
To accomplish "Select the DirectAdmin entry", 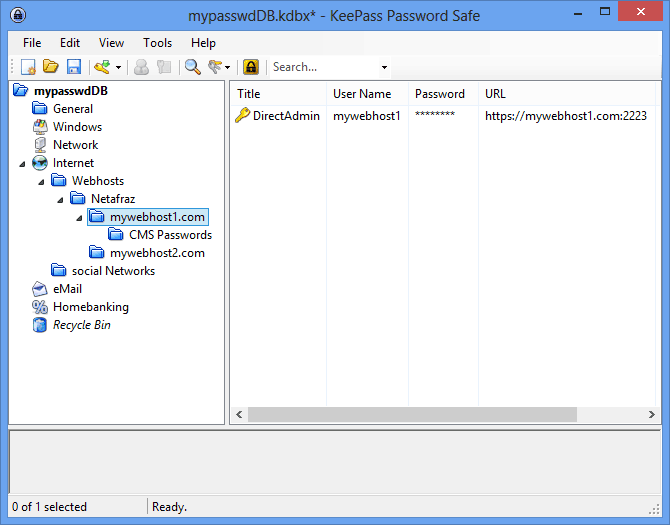I will [286, 116].
